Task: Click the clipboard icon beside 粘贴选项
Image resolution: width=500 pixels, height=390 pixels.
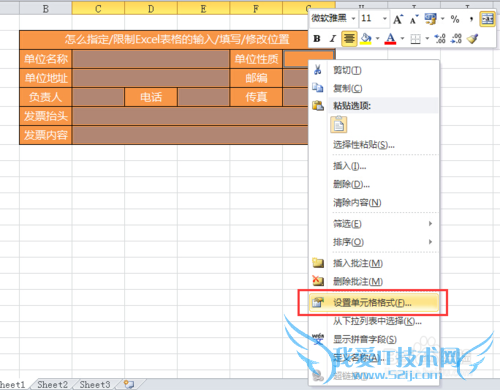Action: coord(318,106)
